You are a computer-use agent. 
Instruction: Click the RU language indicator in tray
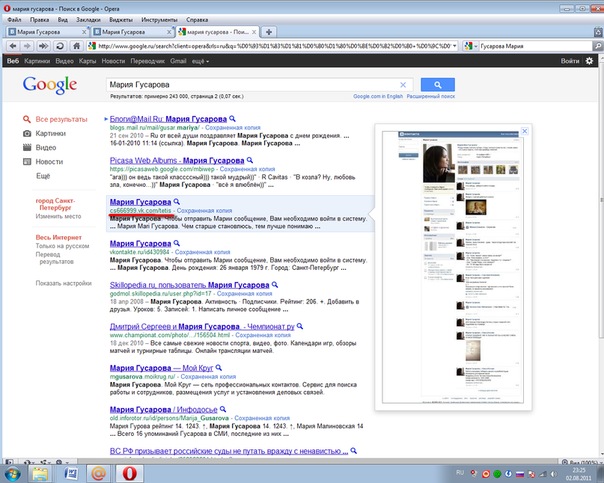pos(460,472)
